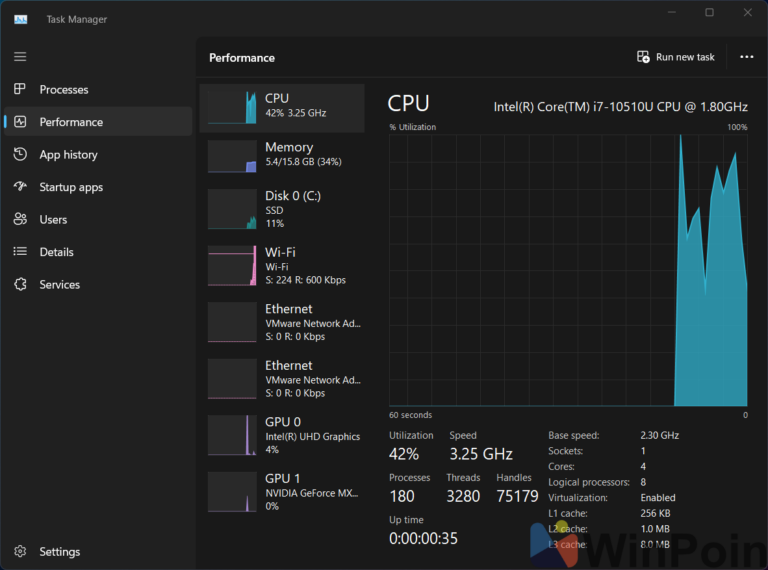Click the Run new task button
This screenshot has height=570, width=768.
click(x=676, y=57)
